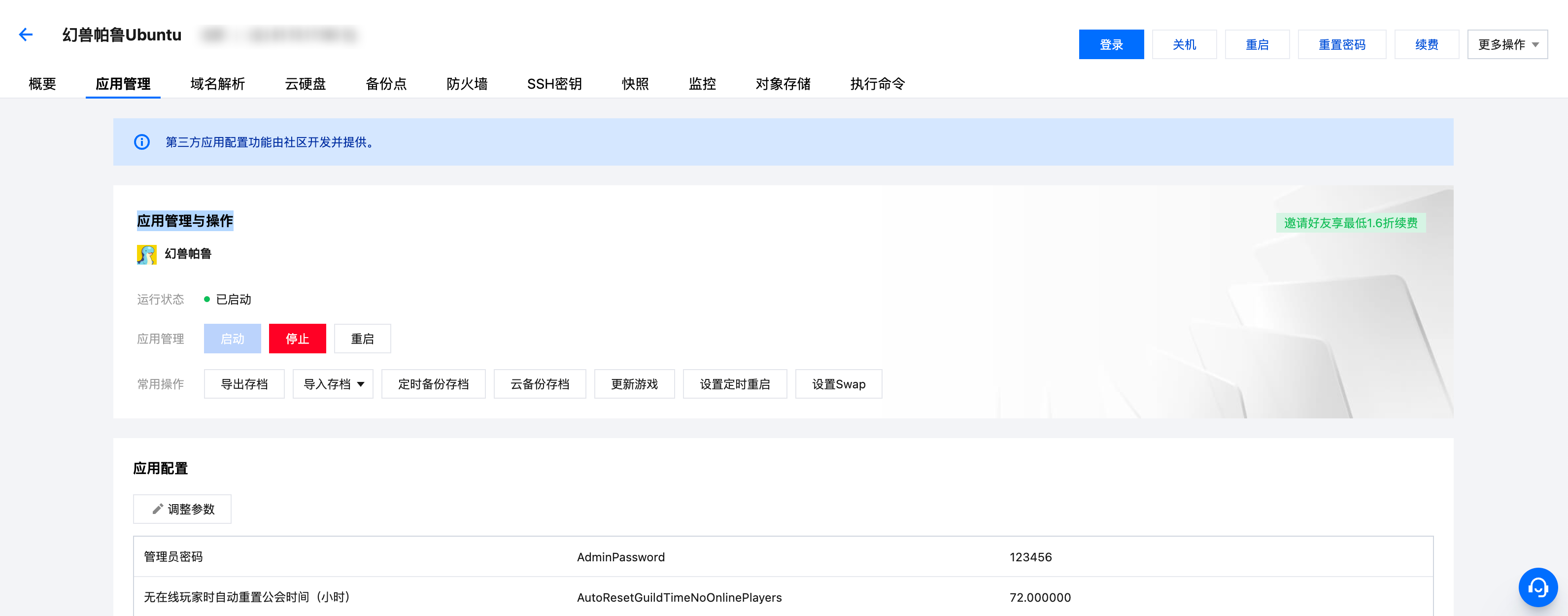The height and width of the screenshot is (616, 1568).
Task: Switch to the 防火墙 tab
Action: pos(467,84)
